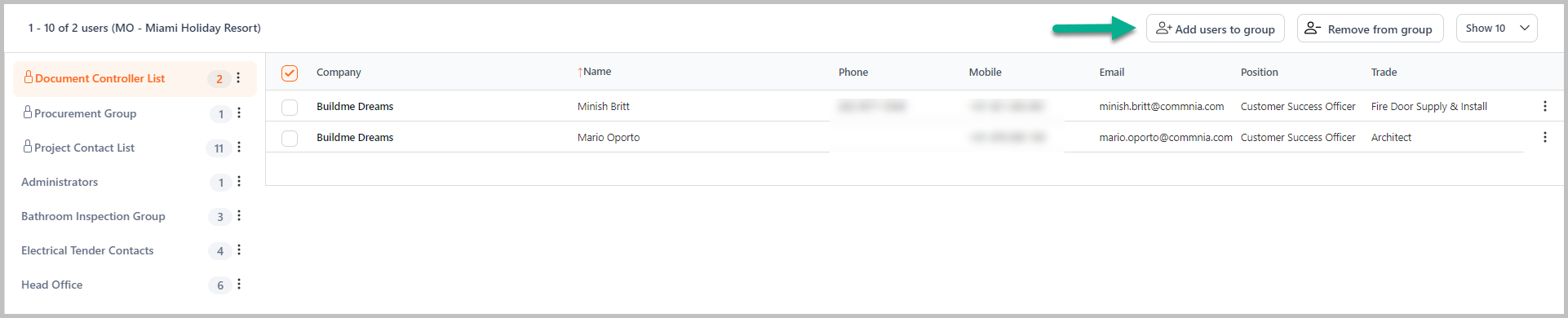Open kebab menu for Document Controller List
The width and height of the screenshot is (1568, 318).
pyautogui.click(x=238, y=78)
